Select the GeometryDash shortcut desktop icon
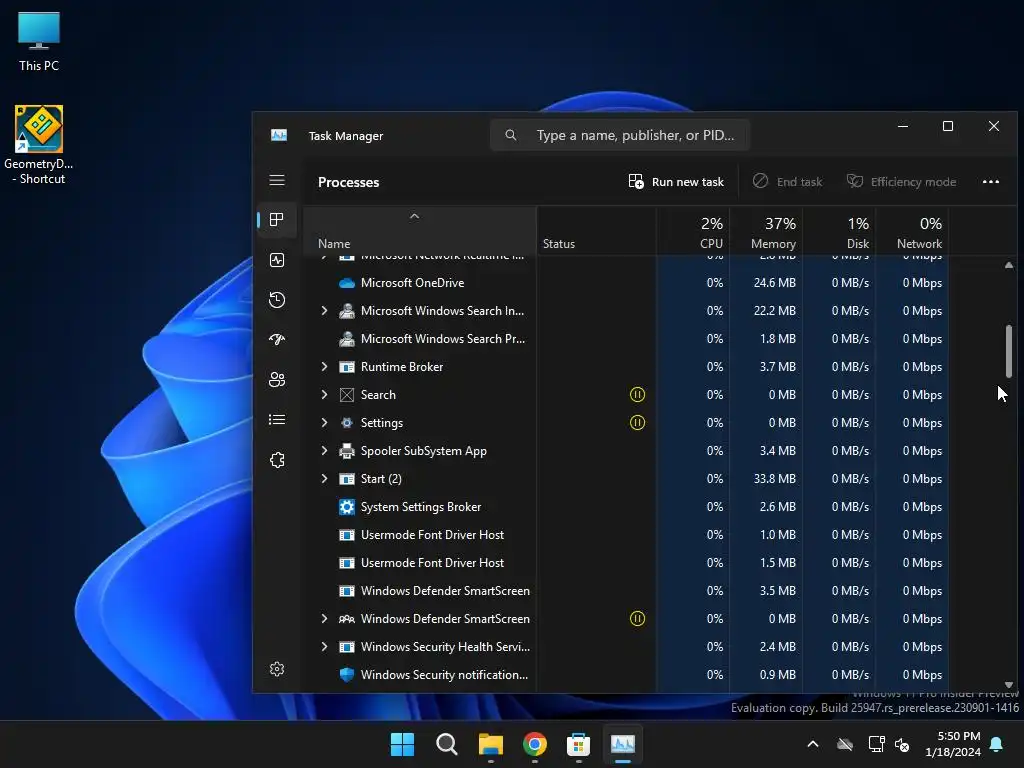Image resolution: width=1024 pixels, height=768 pixels. click(39, 145)
